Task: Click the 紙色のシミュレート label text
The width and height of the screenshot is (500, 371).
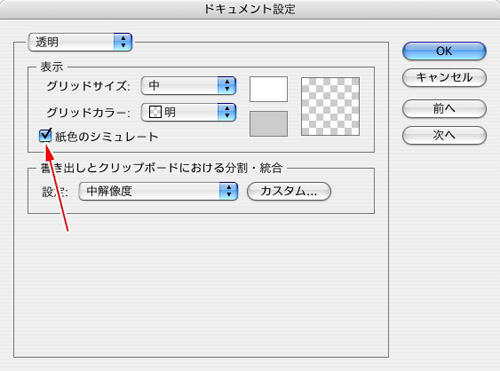Action: (106, 137)
